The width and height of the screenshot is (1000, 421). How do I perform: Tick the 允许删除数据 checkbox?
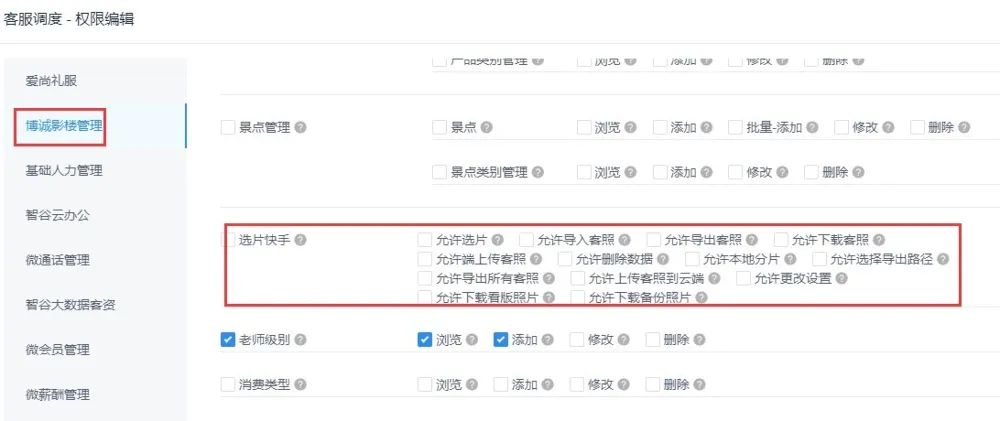[565, 259]
